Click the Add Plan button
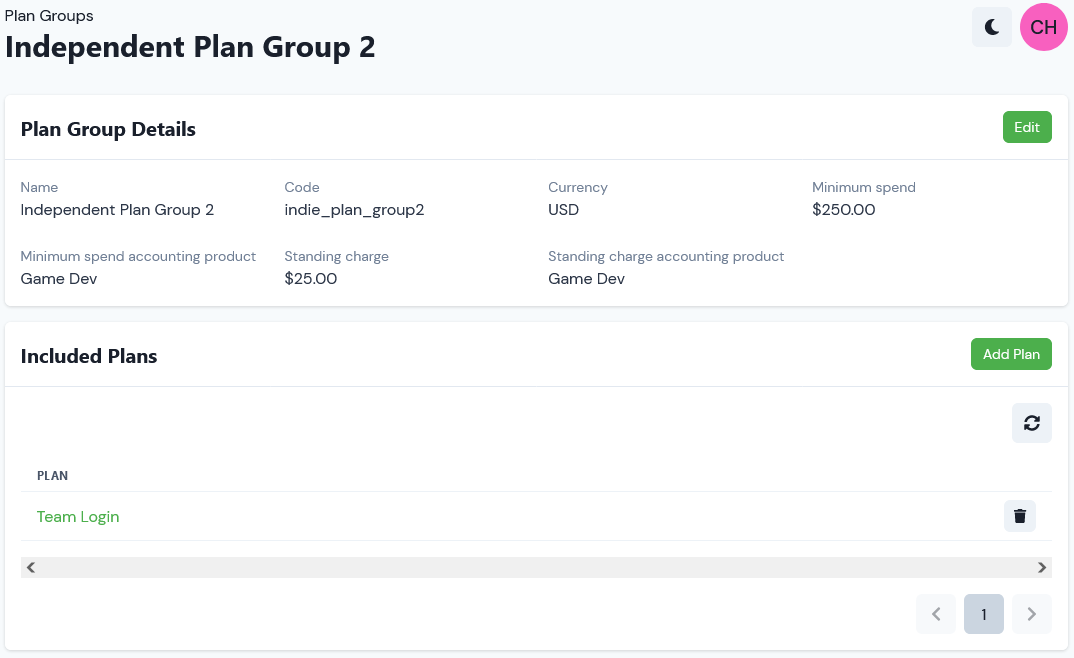Image resolution: width=1074 pixels, height=658 pixels. pyautogui.click(x=1011, y=354)
